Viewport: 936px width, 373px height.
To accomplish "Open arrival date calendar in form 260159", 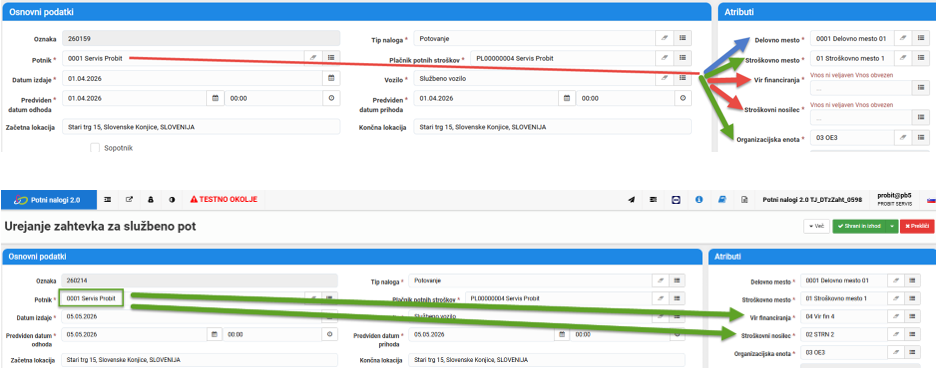I will click(x=568, y=98).
